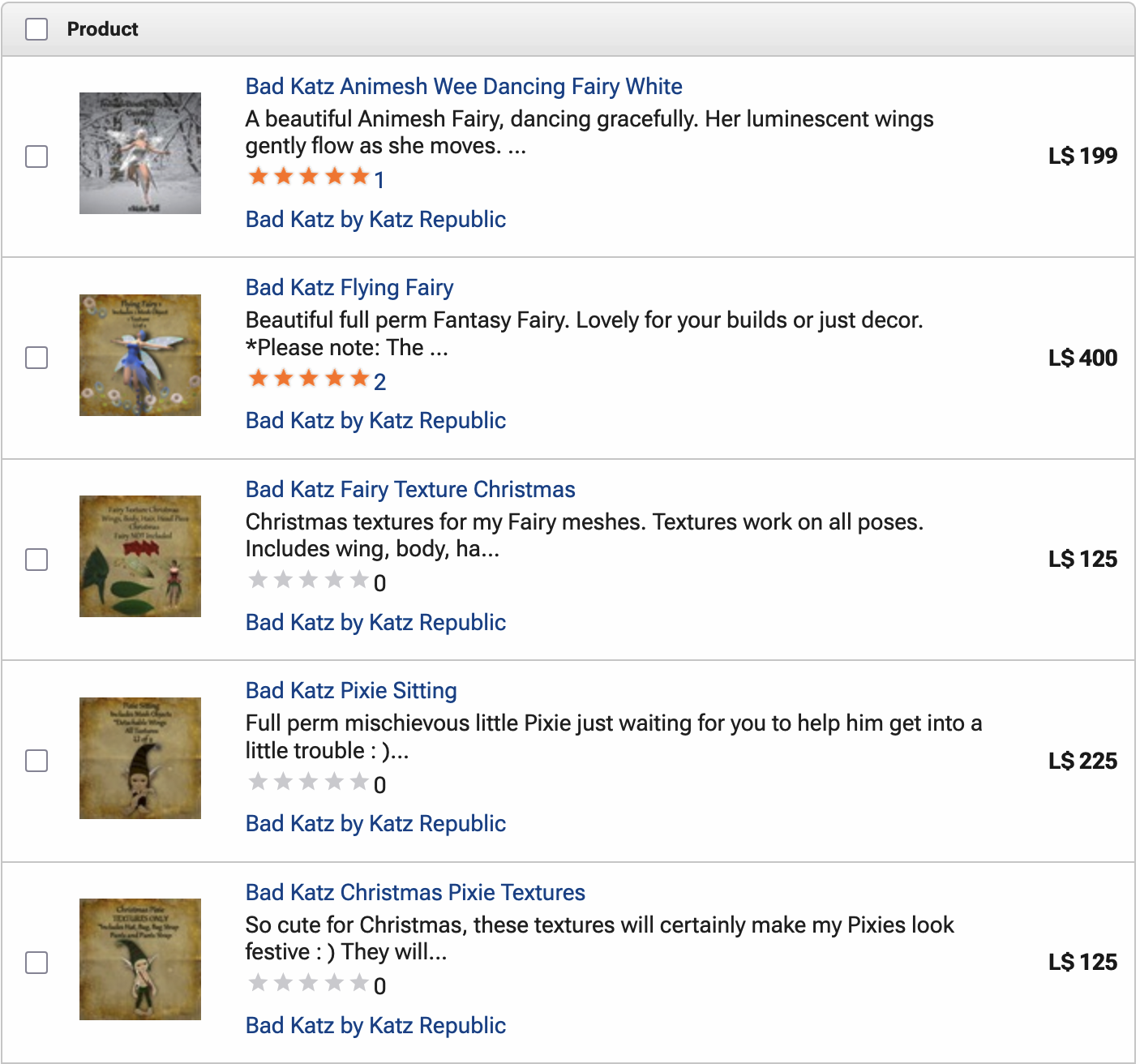Open Bad Katz Christmas Pixie Textures listing

click(415, 892)
